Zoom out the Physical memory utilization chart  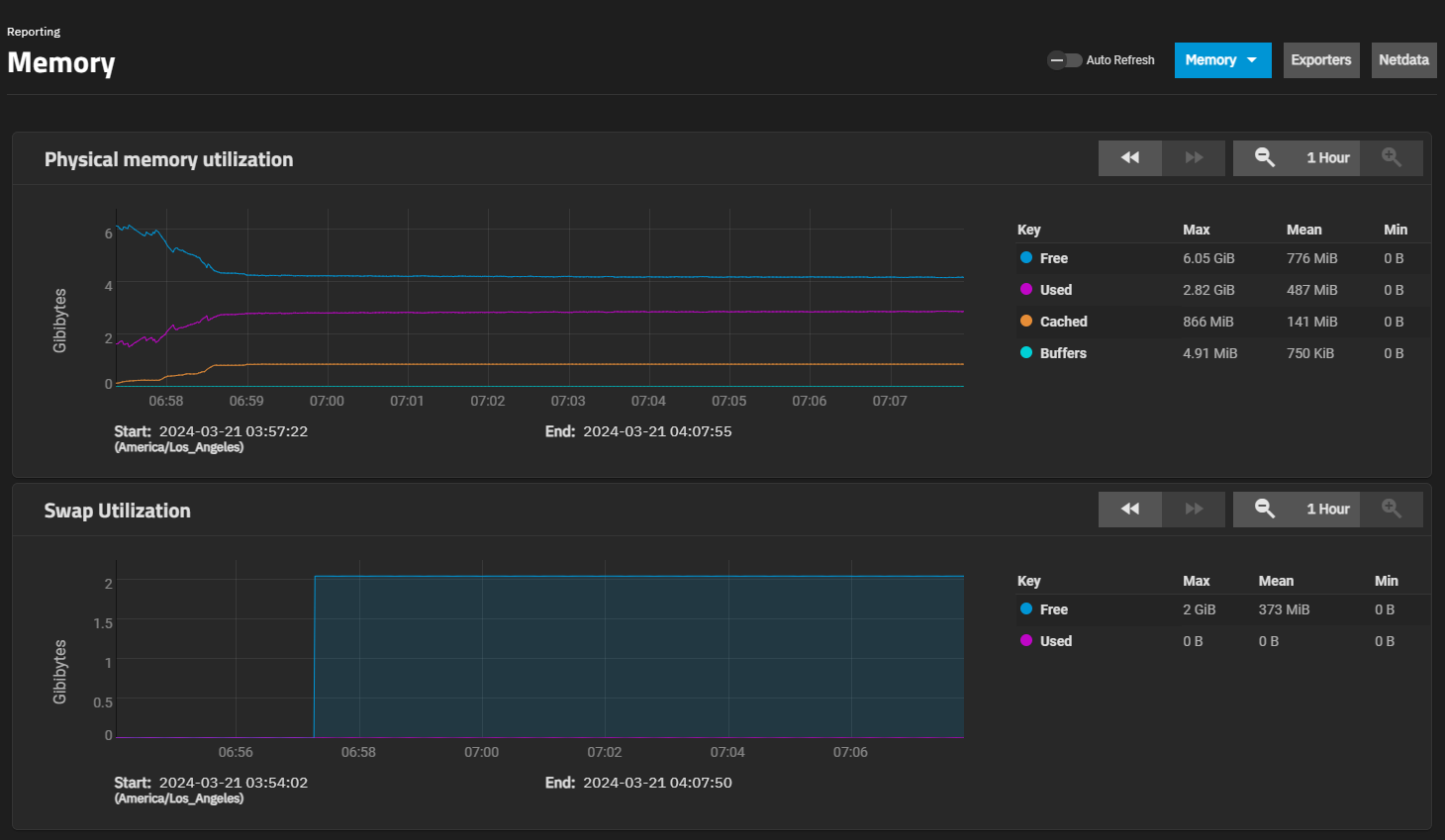tap(1264, 158)
